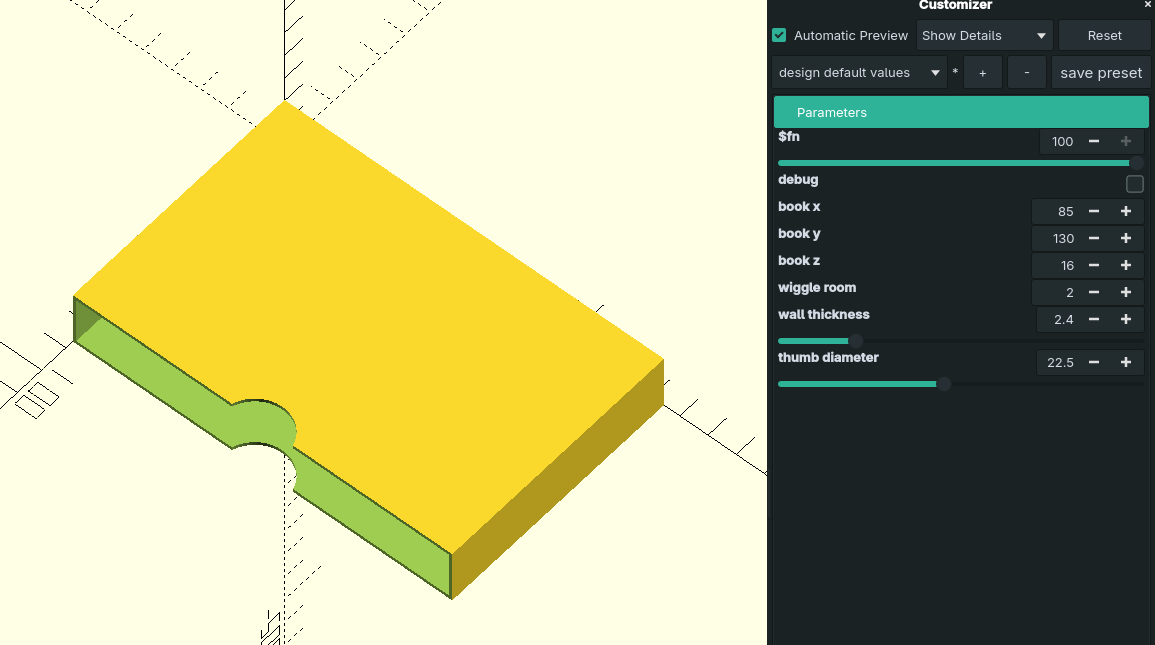Increase book x value
The image size is (1155, 645).
pos(1126,211)
